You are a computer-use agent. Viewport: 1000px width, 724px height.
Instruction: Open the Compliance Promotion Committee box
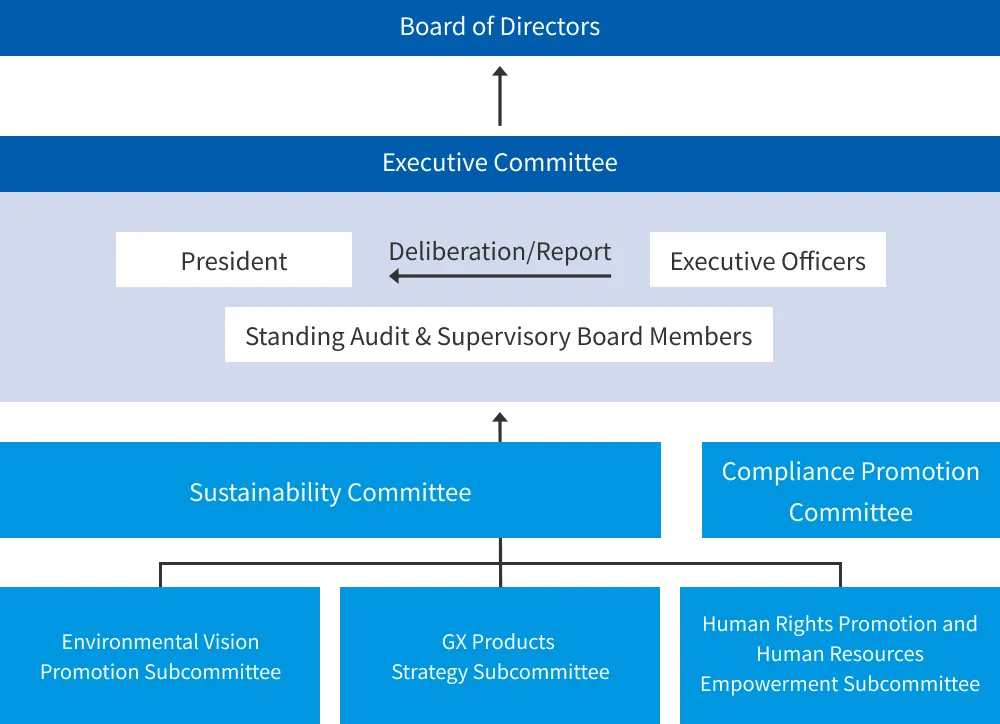click(849, 491)
